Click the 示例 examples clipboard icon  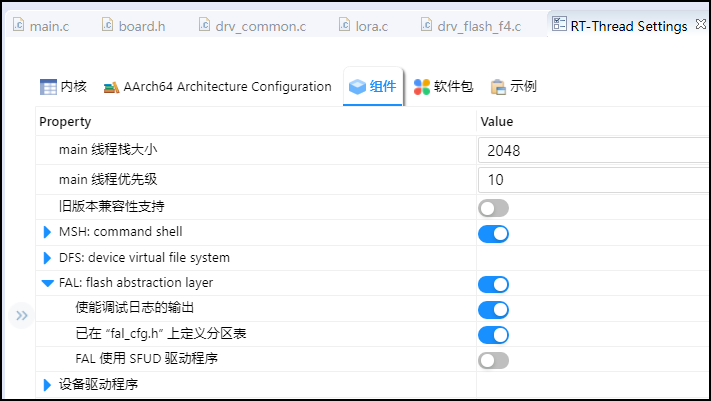[x=498, y=87]
